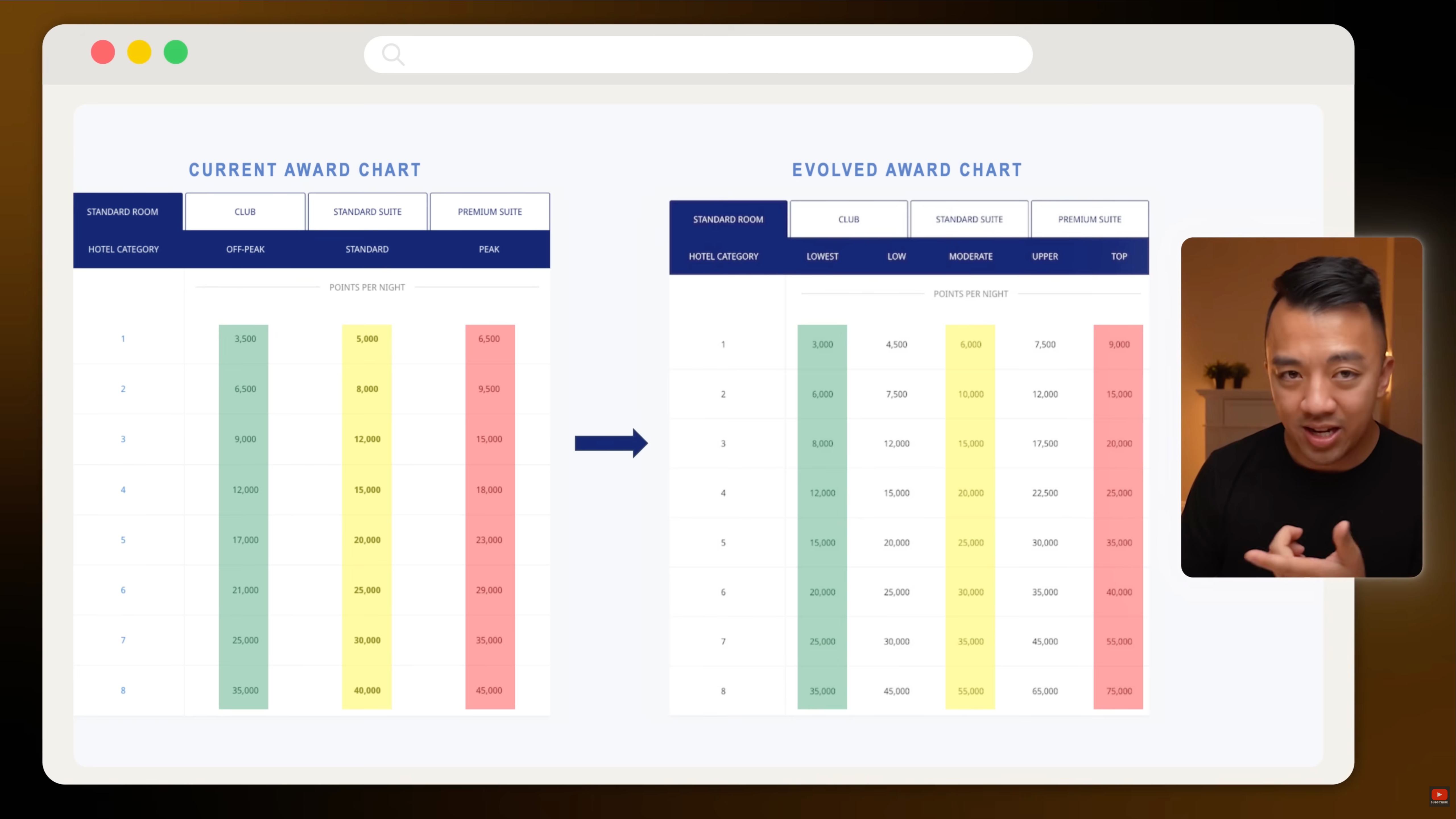
Task: Click the presenter webcam video thumbnail
Action: [1301, 407]
